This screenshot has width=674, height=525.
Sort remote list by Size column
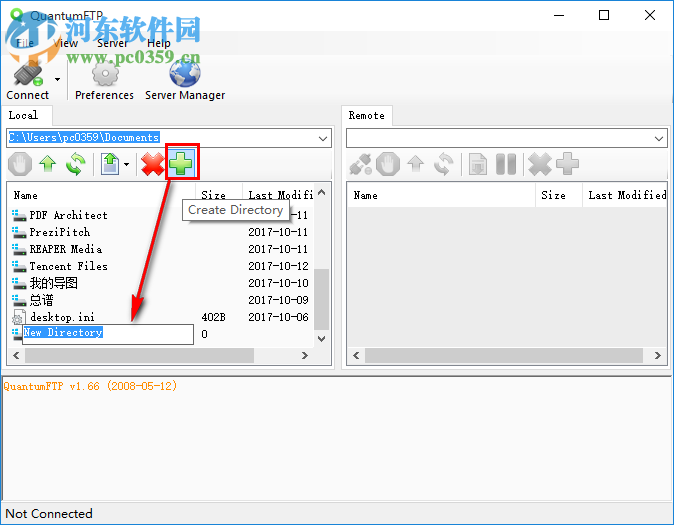[559, 195]
